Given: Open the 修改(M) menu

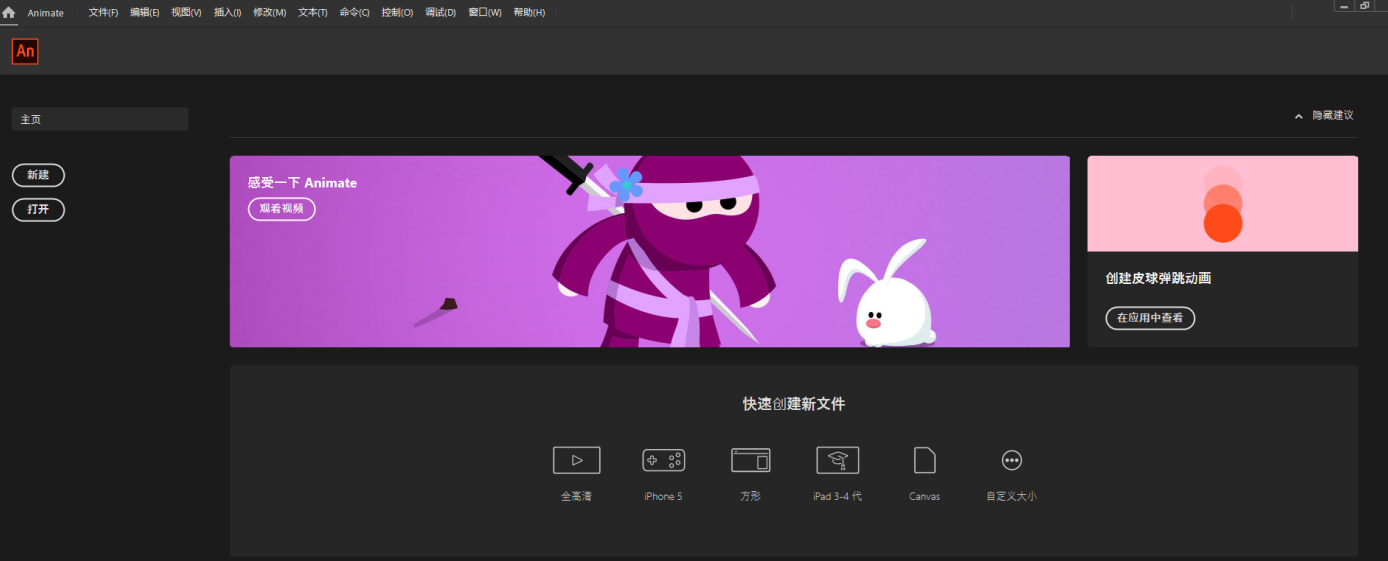Looking at the screenshot, I should pyautogui.click(x=269, y=13).
